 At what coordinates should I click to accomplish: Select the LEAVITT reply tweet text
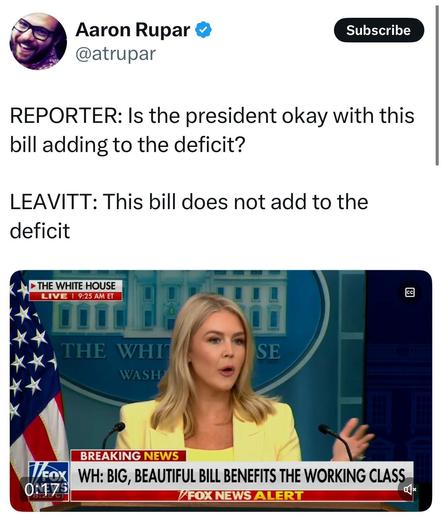pyautogui.click(x=189, y=216)
